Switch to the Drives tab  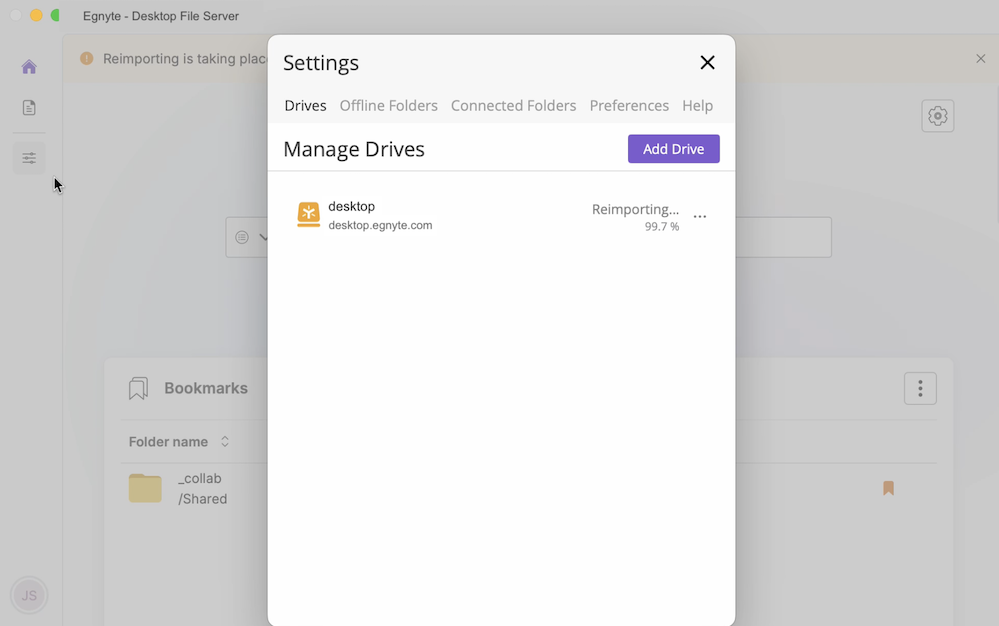pyautogui.click(x=305, y=106)
